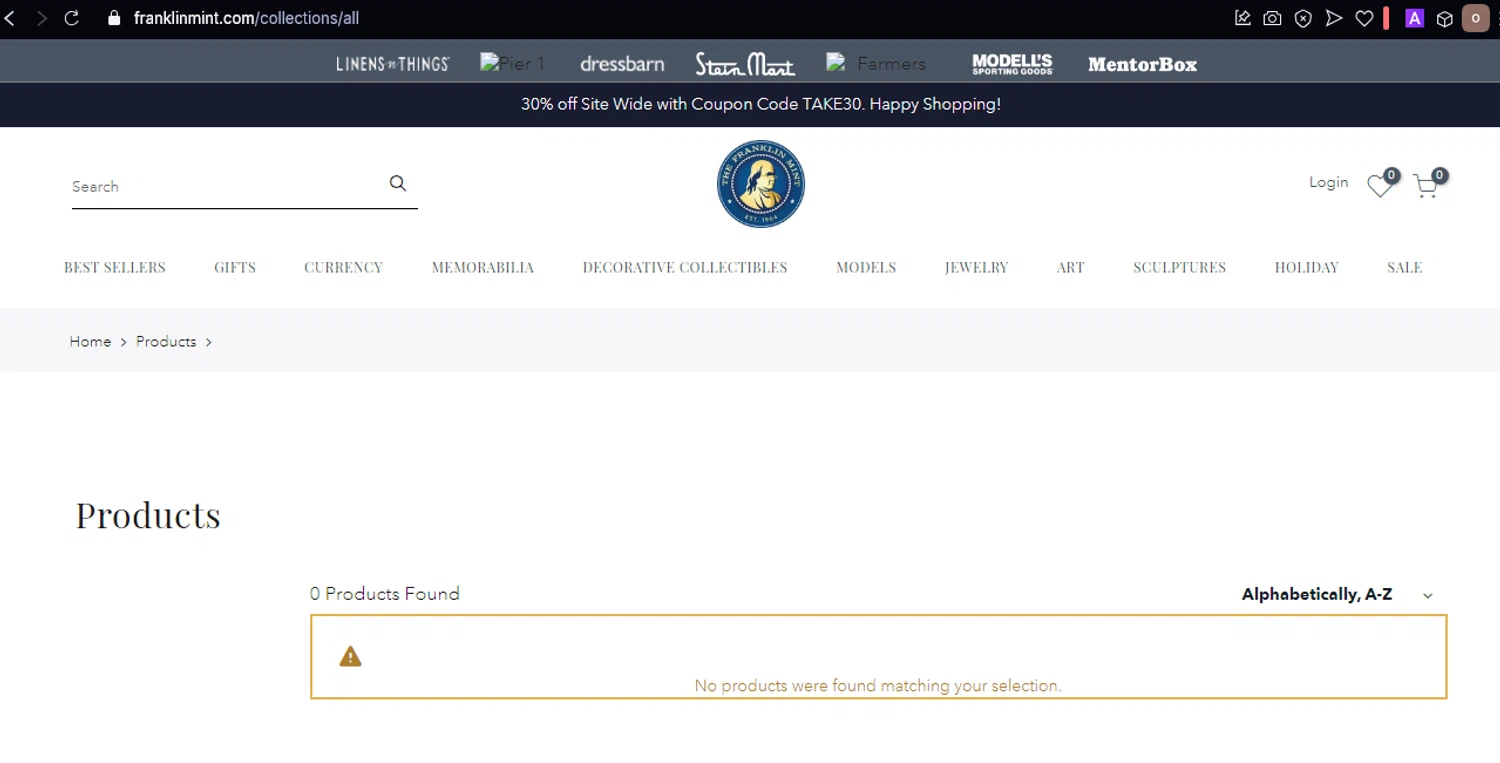Open the Farmers brand link
This screenshot has height=763, width=1500.
click(x=876, y=64)
